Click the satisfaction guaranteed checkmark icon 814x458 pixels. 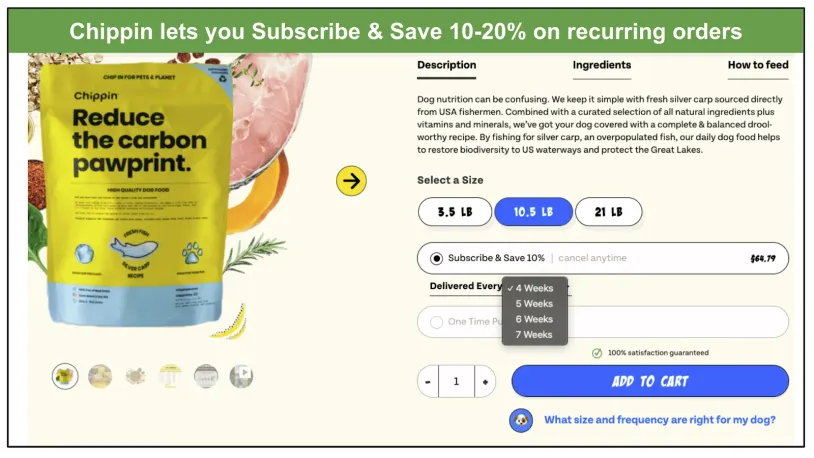click(597, 353)
